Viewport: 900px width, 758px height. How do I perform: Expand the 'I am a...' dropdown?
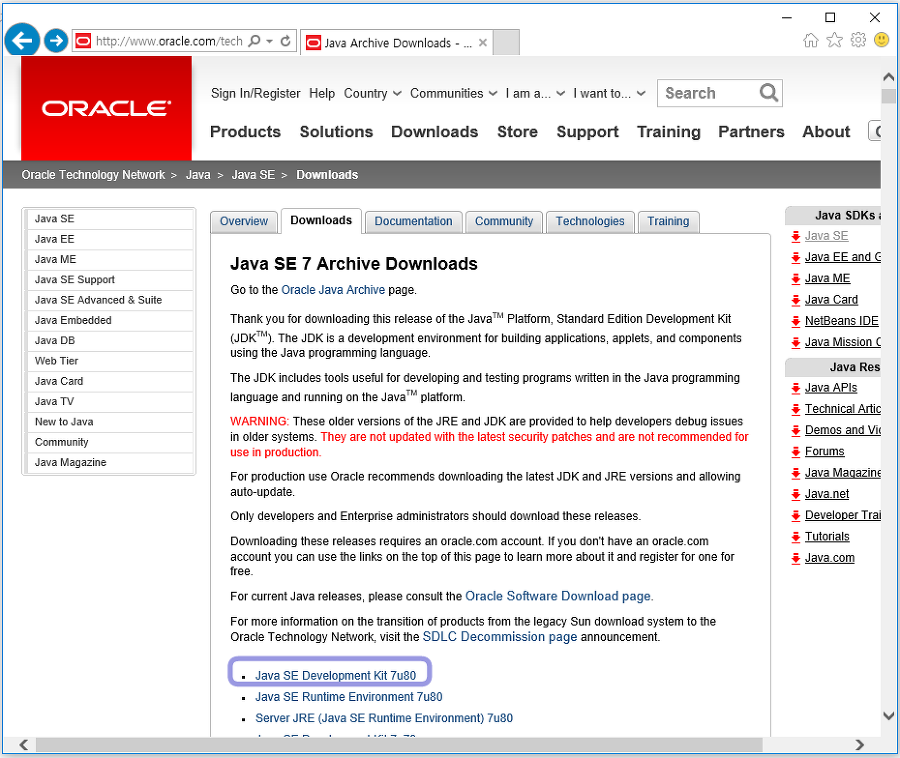point(535,94)
